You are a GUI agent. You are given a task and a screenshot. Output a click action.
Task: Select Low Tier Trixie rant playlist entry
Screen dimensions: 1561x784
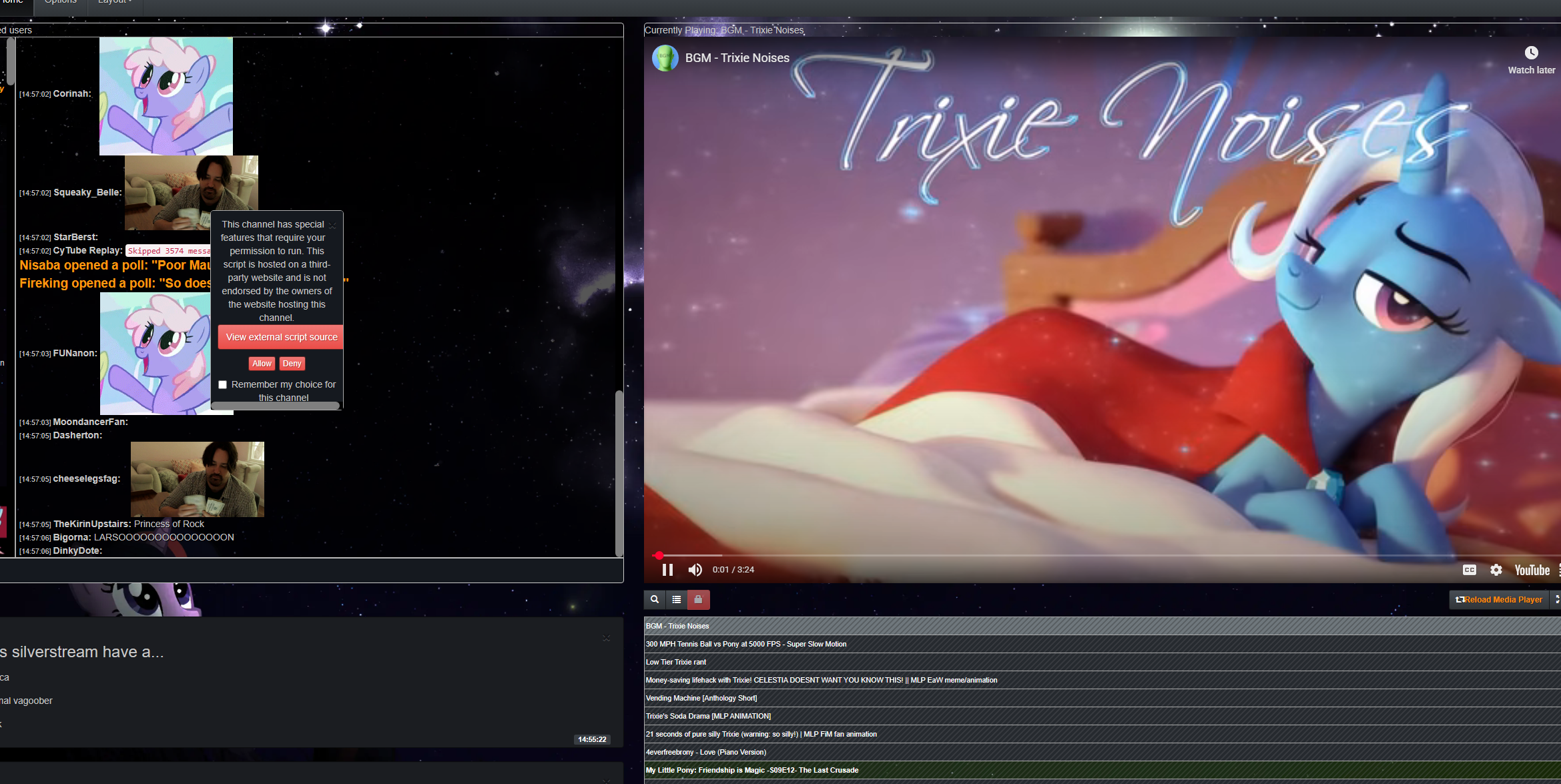676,662
